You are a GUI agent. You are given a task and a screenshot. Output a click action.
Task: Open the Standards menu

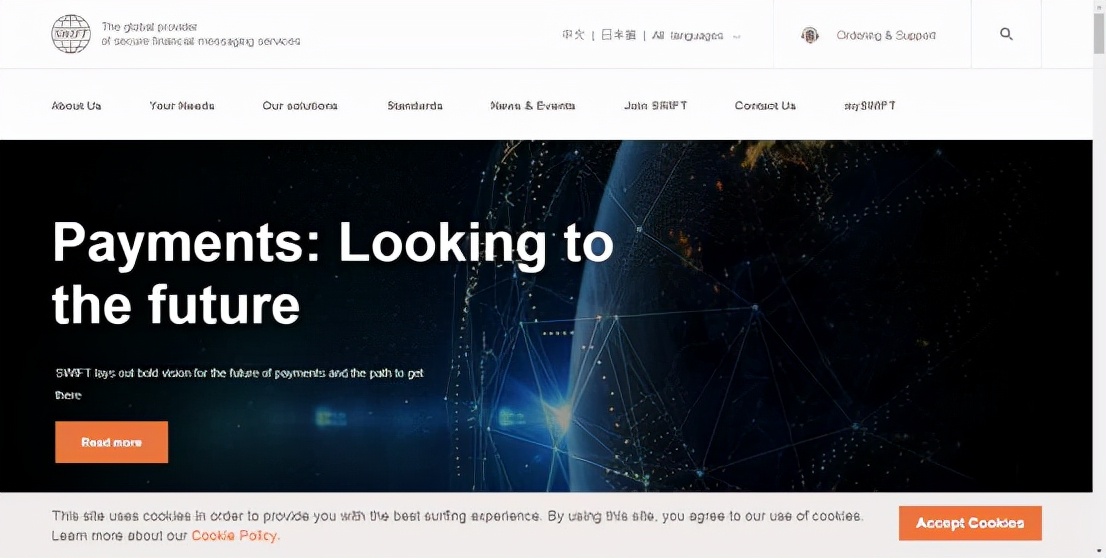[x=415, y=106]
